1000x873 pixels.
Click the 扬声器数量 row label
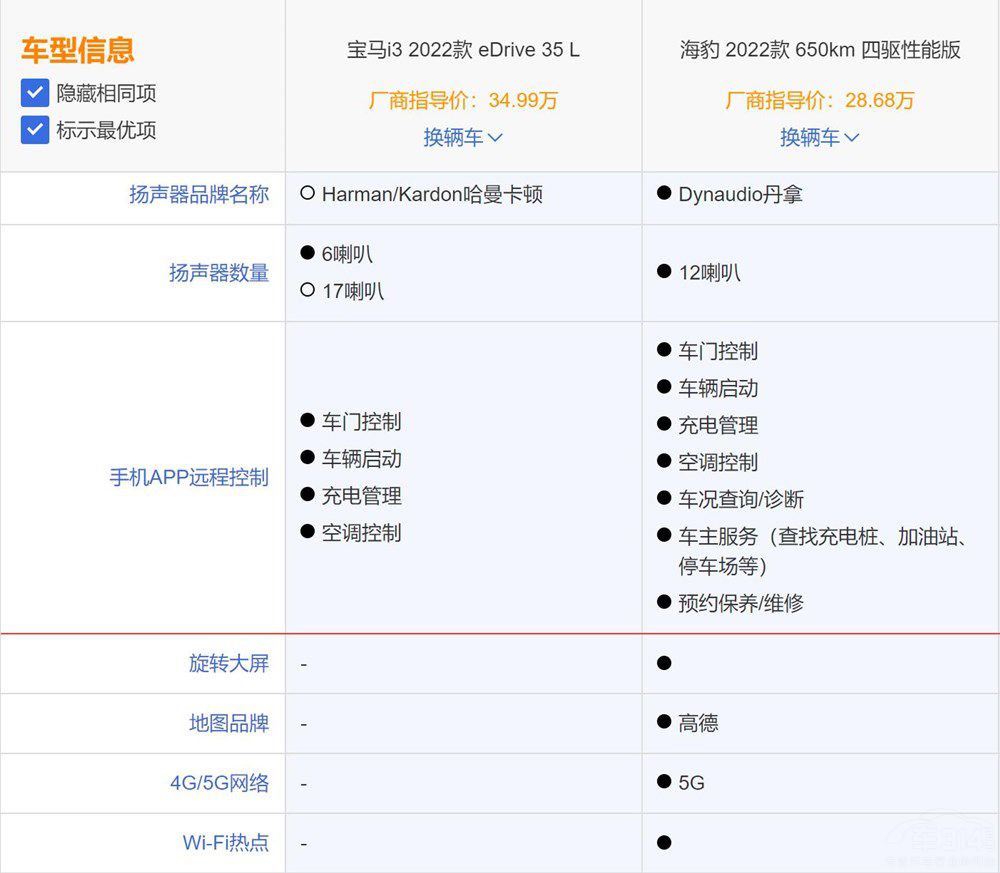tap(219, 273)
